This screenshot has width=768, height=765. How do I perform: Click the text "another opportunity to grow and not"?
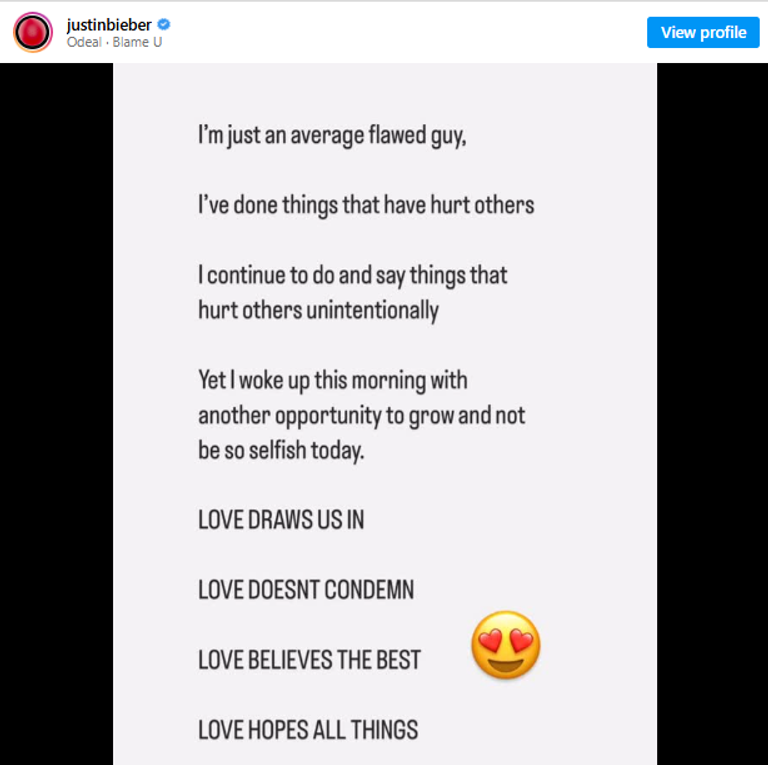(x=361, y=416)
